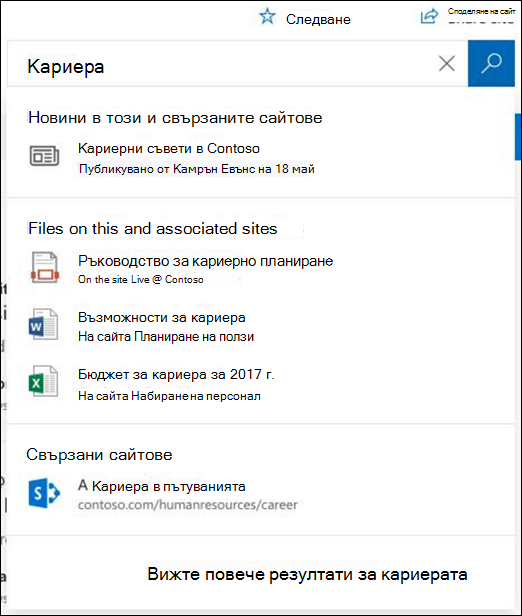Click Files on this and associated sites heading
522x616 pixels.
coord(153,229)
